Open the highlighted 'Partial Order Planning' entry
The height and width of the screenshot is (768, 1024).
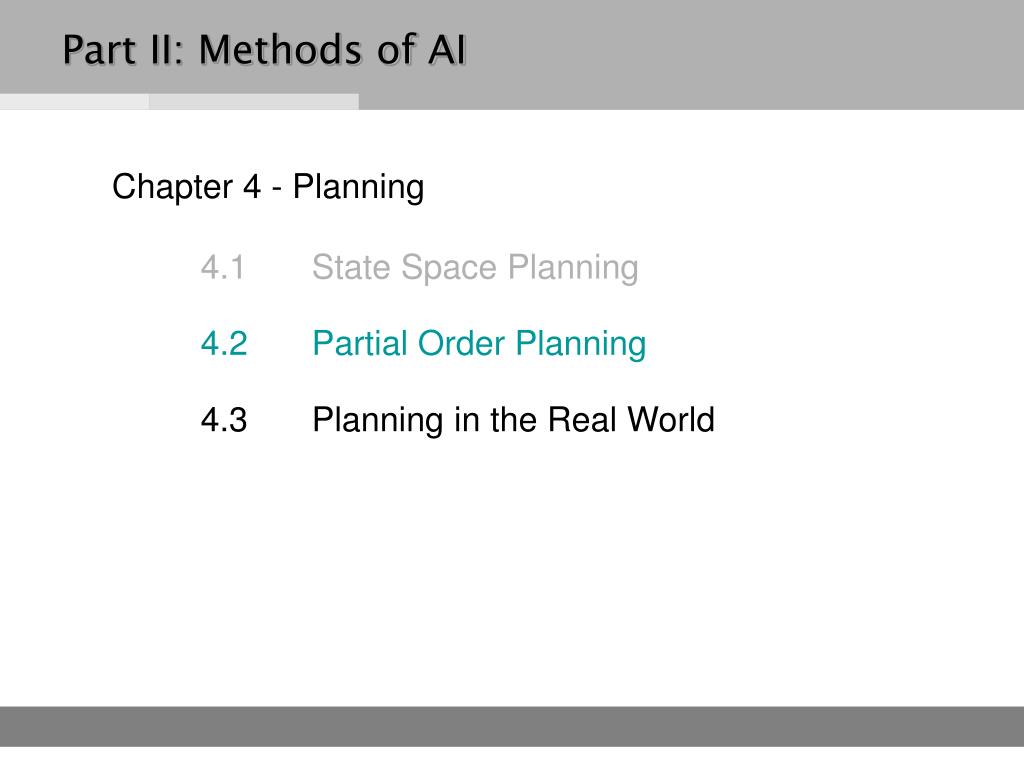(479, 344)
